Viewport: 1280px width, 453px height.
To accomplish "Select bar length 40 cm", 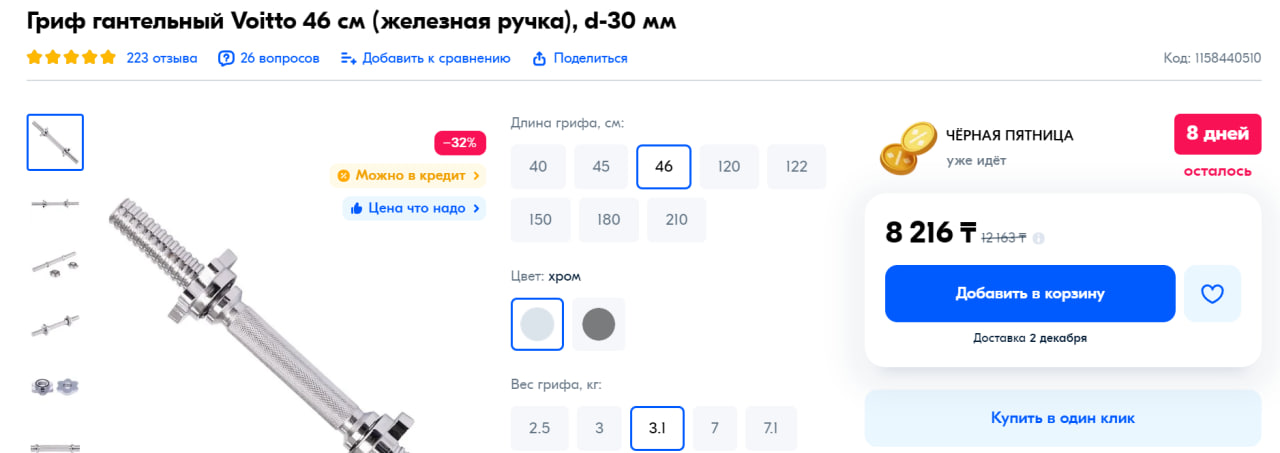I will coord(538,167).
